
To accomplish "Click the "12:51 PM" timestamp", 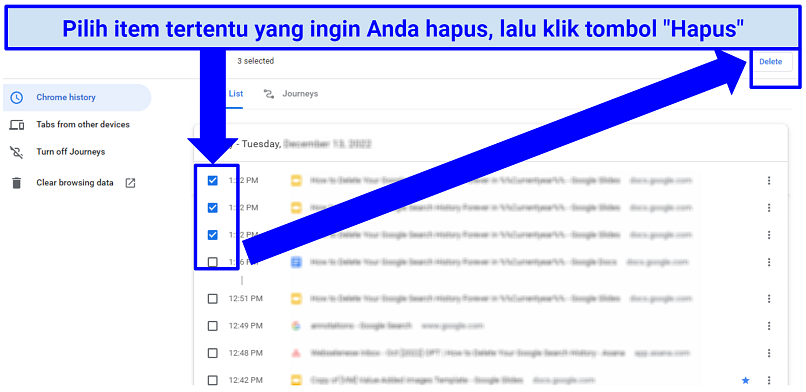I will pos(246,298).
